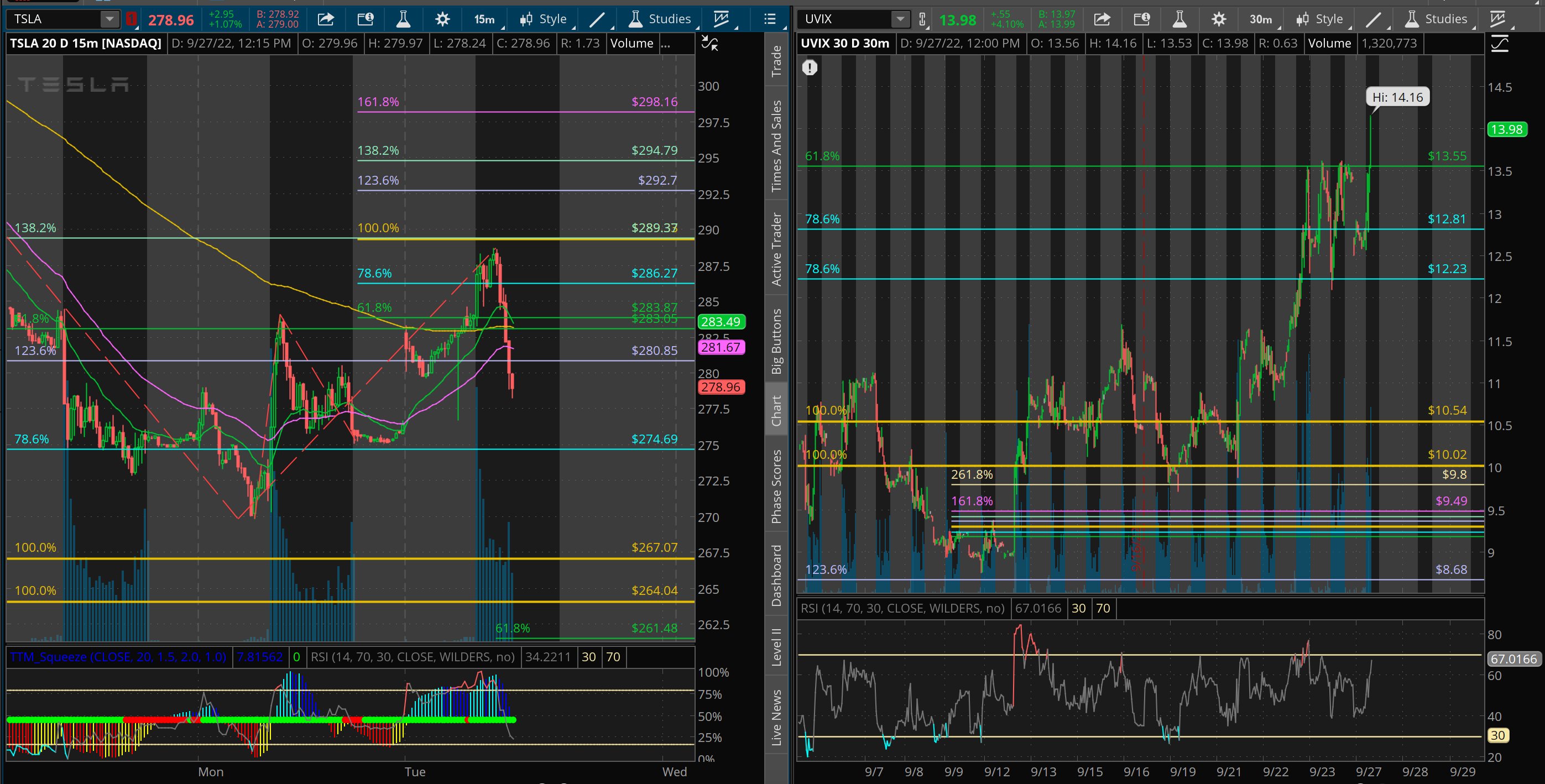
Task: Click the Hi: 14.16 bubble
Action: tap(1397, 97)
